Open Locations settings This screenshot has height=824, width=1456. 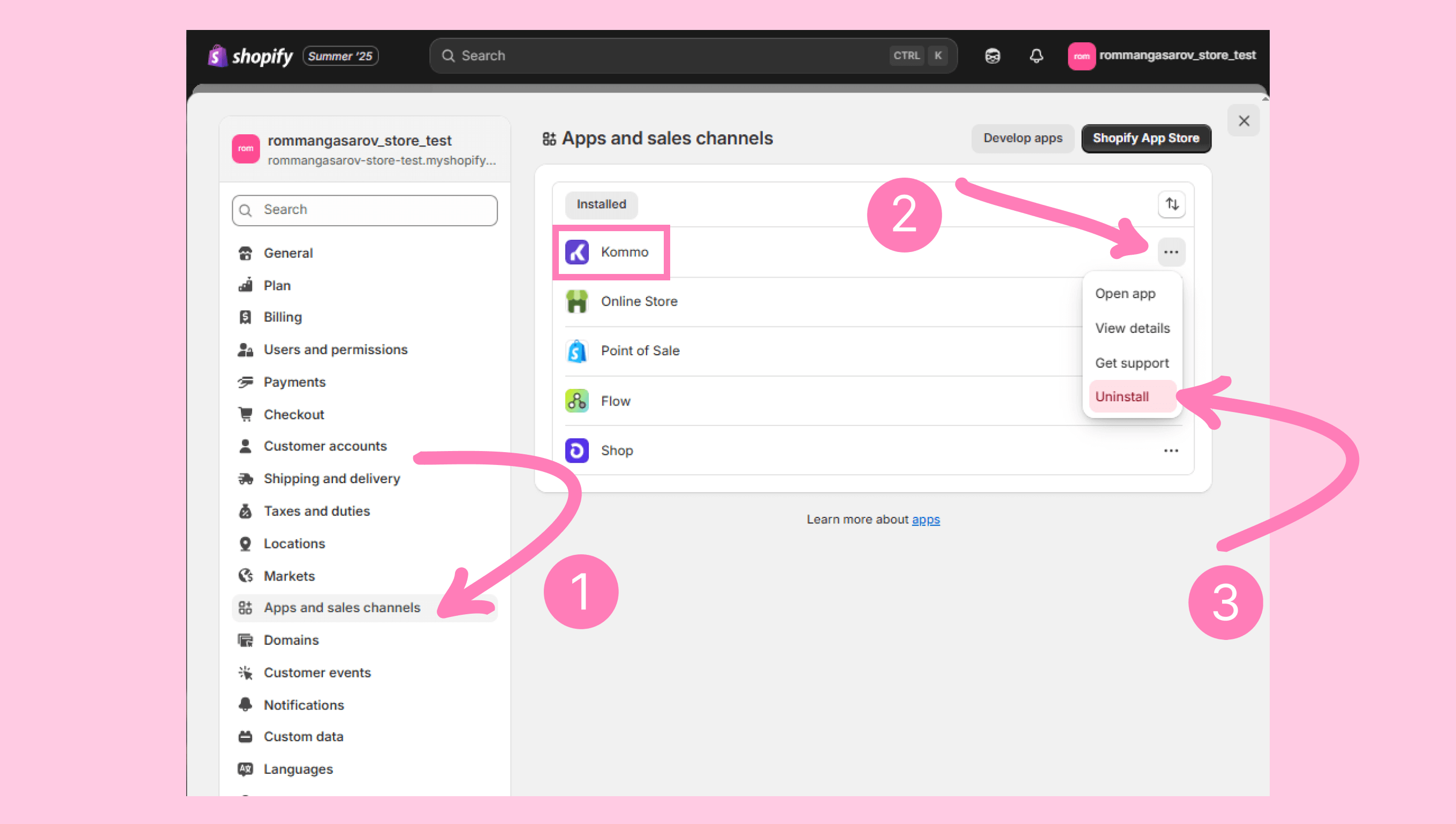click(365, 543)
